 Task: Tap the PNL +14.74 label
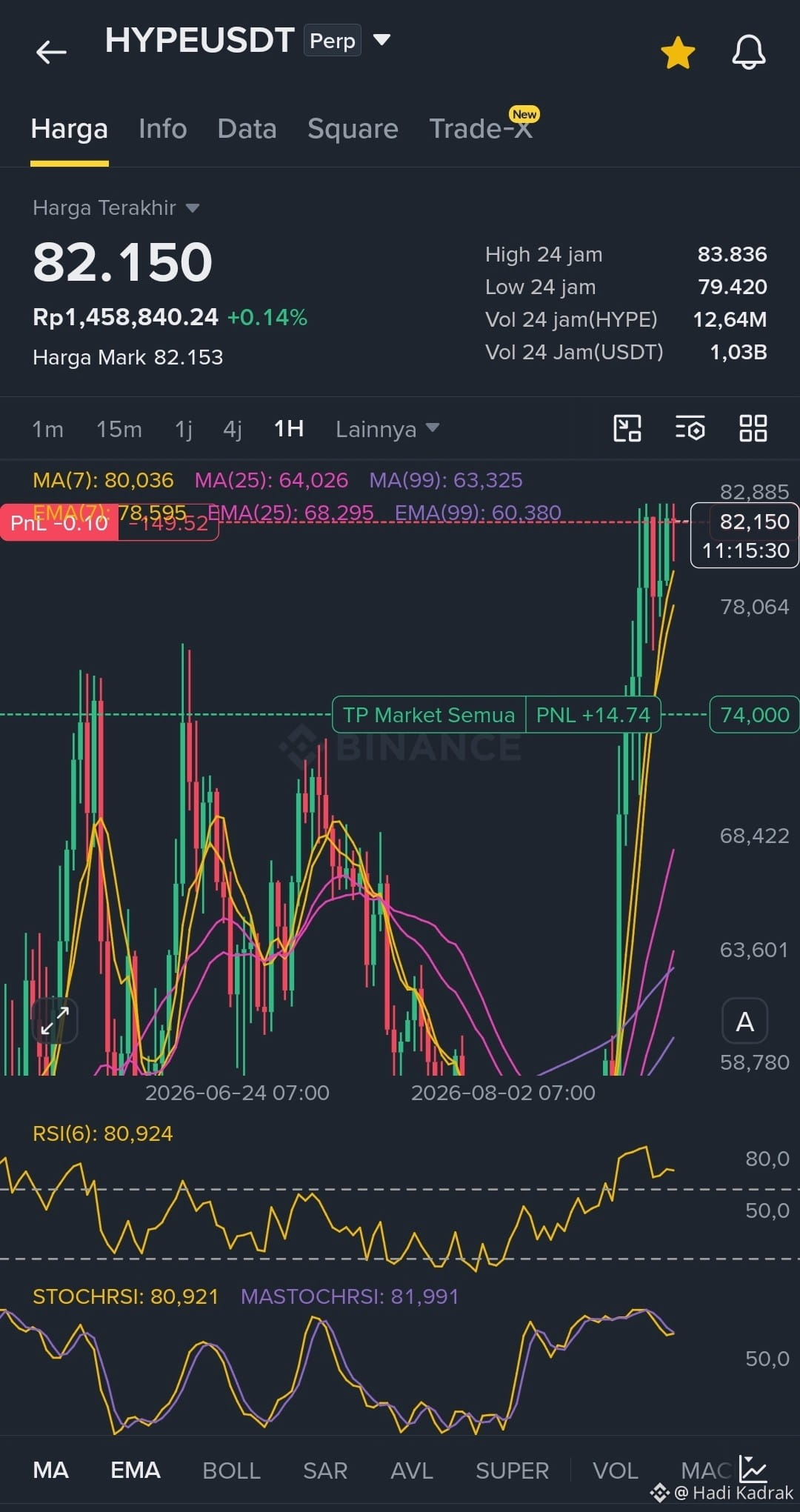(x=593, y=715)
